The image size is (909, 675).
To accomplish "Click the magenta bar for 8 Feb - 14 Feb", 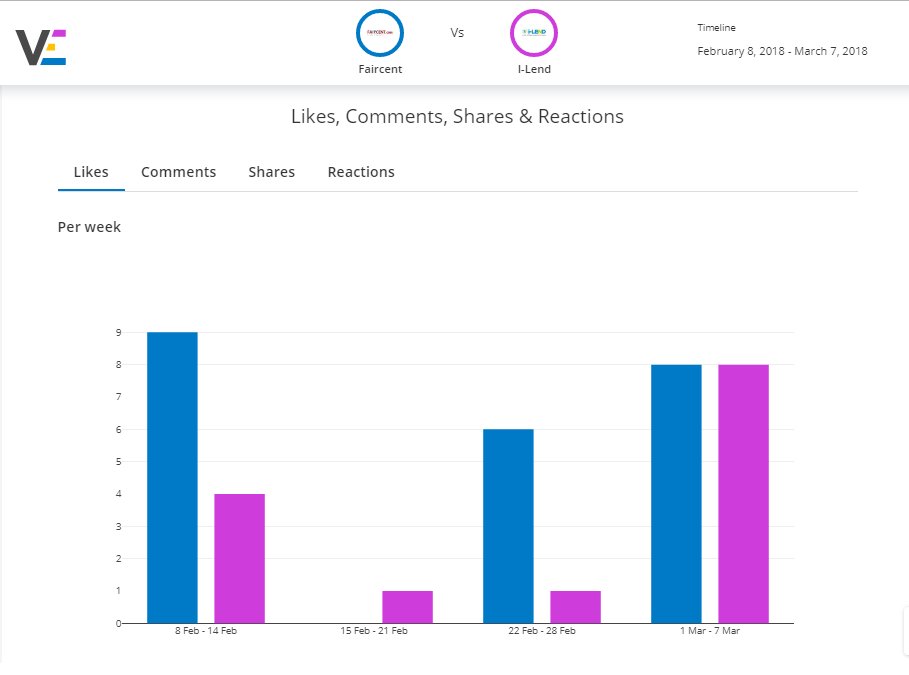I will point(240,555).
